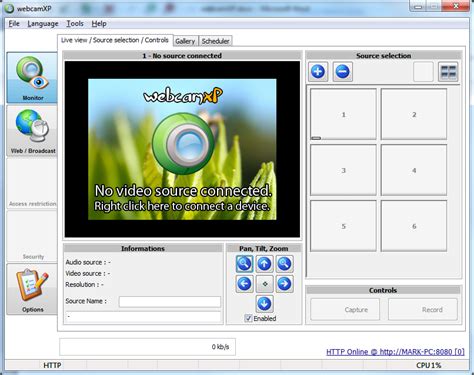Click the pan right arrow
The width and height of the screenshot is (474, 375).
(x=284, y=284)
